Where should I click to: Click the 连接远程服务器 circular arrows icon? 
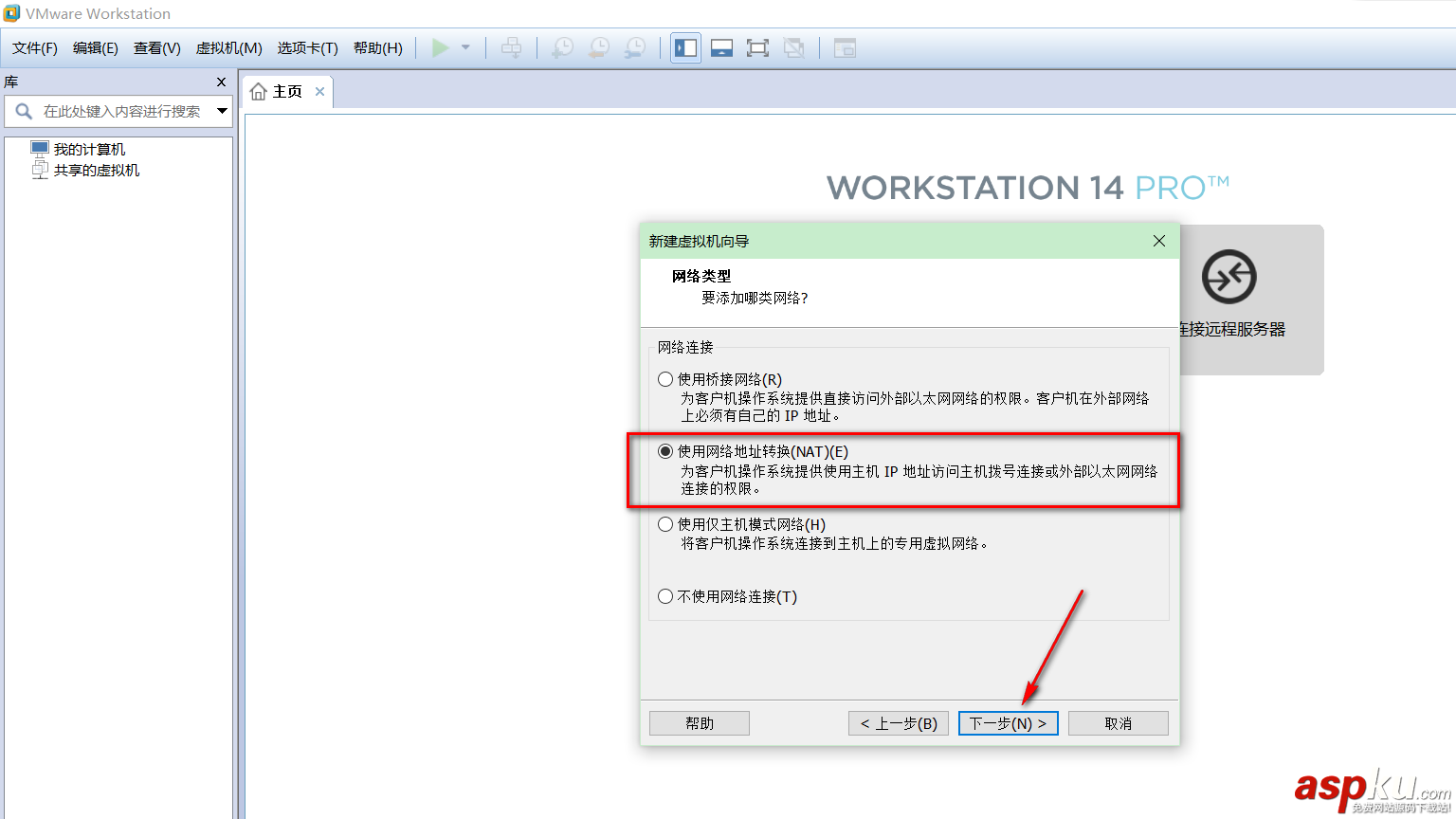point(1228,277)
